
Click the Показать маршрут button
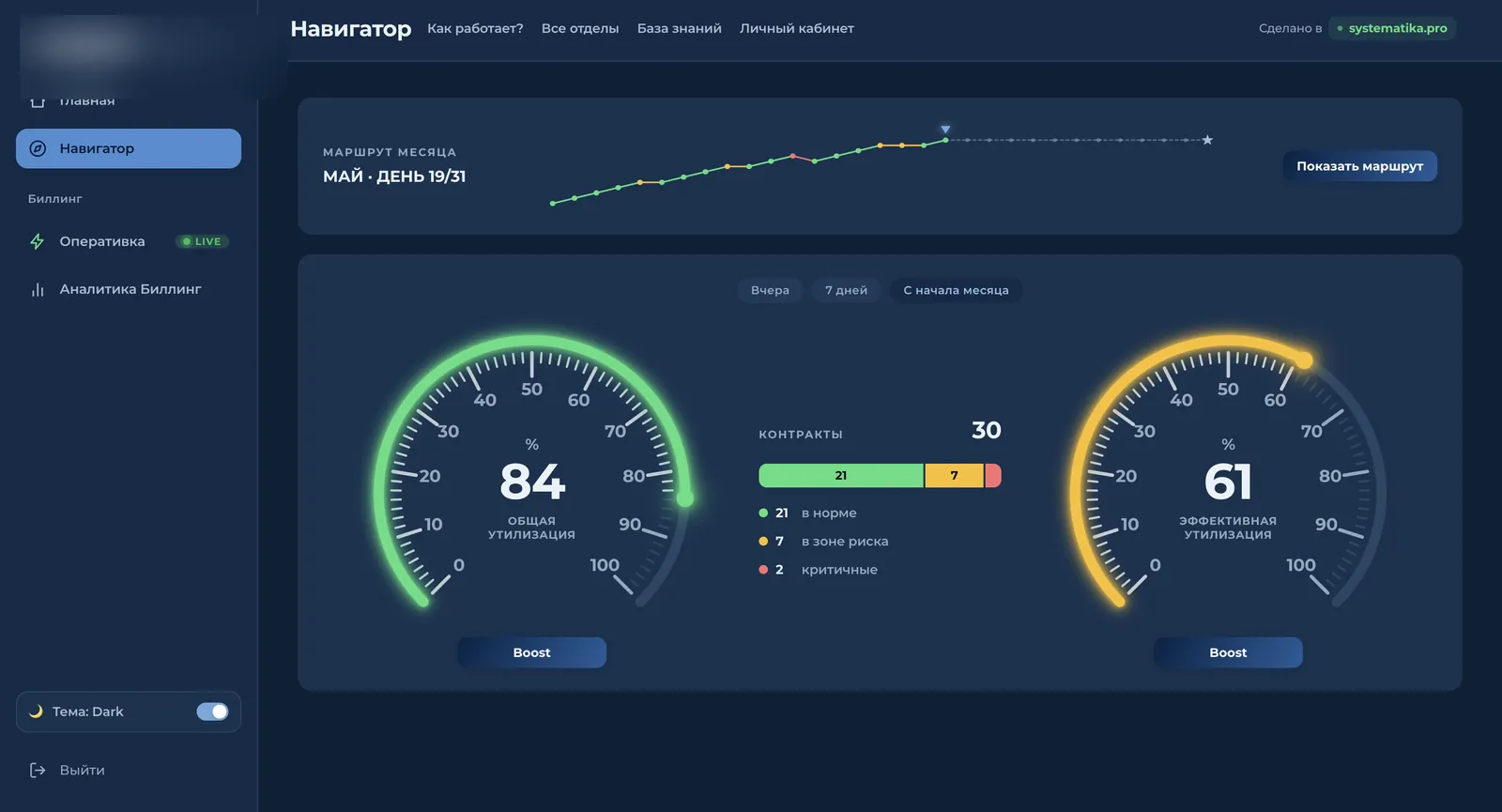pyautogui.click(x=1360, y=166)
